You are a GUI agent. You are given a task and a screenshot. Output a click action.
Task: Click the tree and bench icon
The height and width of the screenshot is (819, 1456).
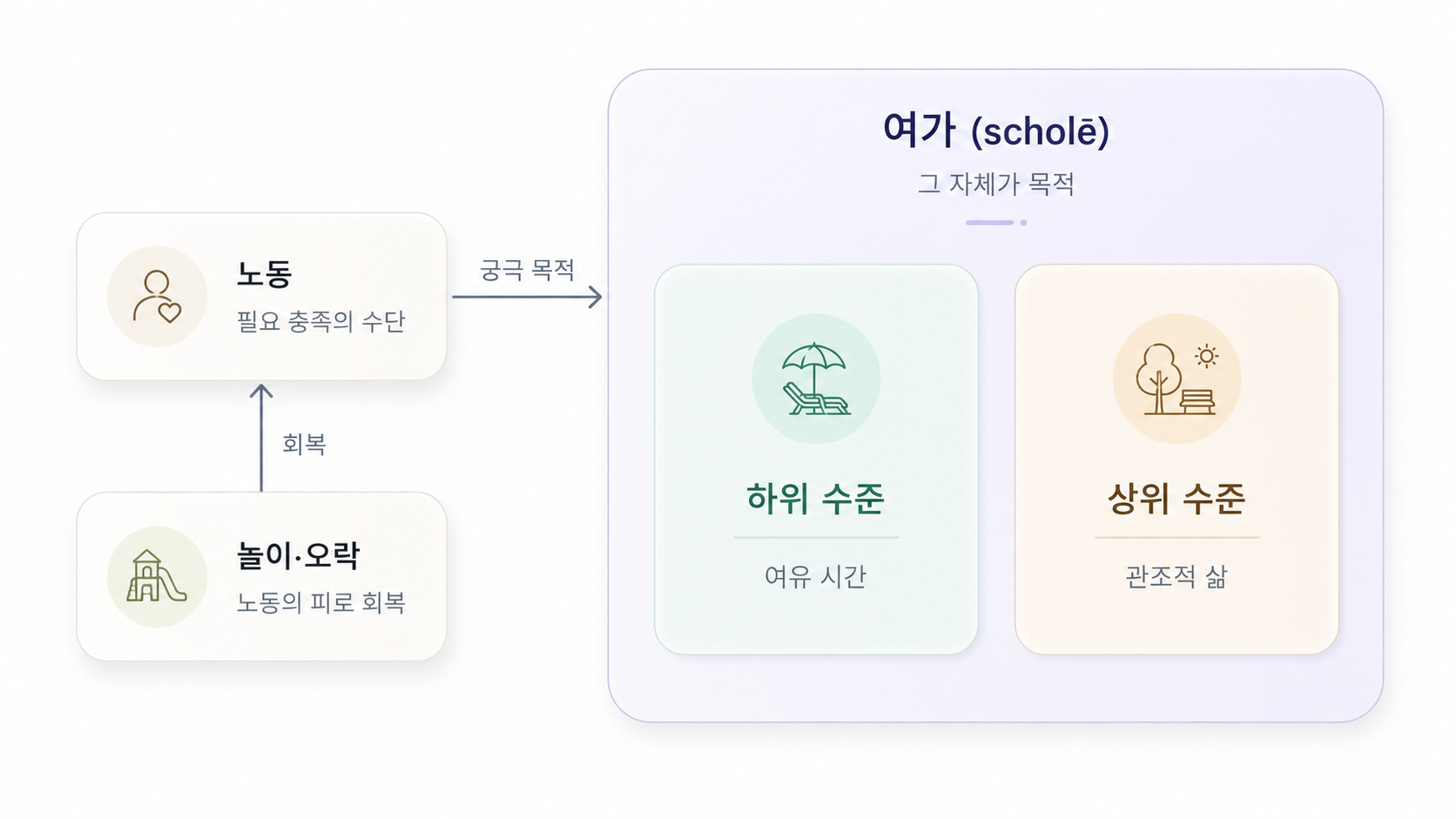coord(1176,379)
